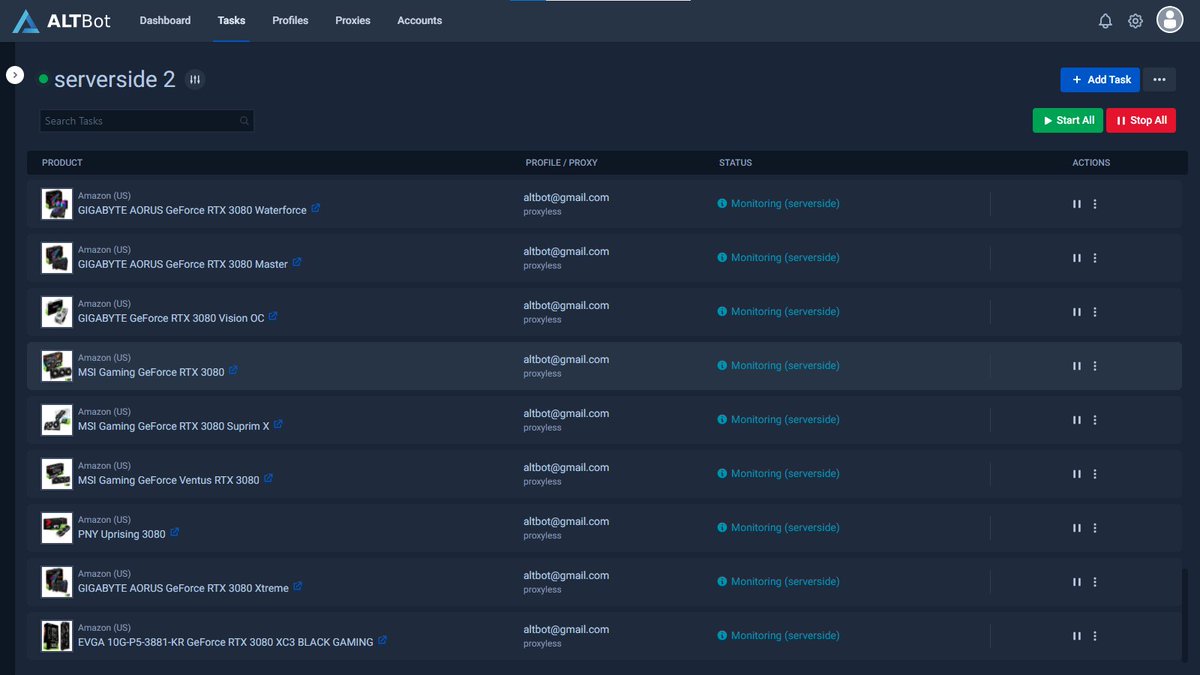1200x675 pixels.
Task: Pause the AORUS RTX 3080 Xtreme task
Action: point(1077,582)
